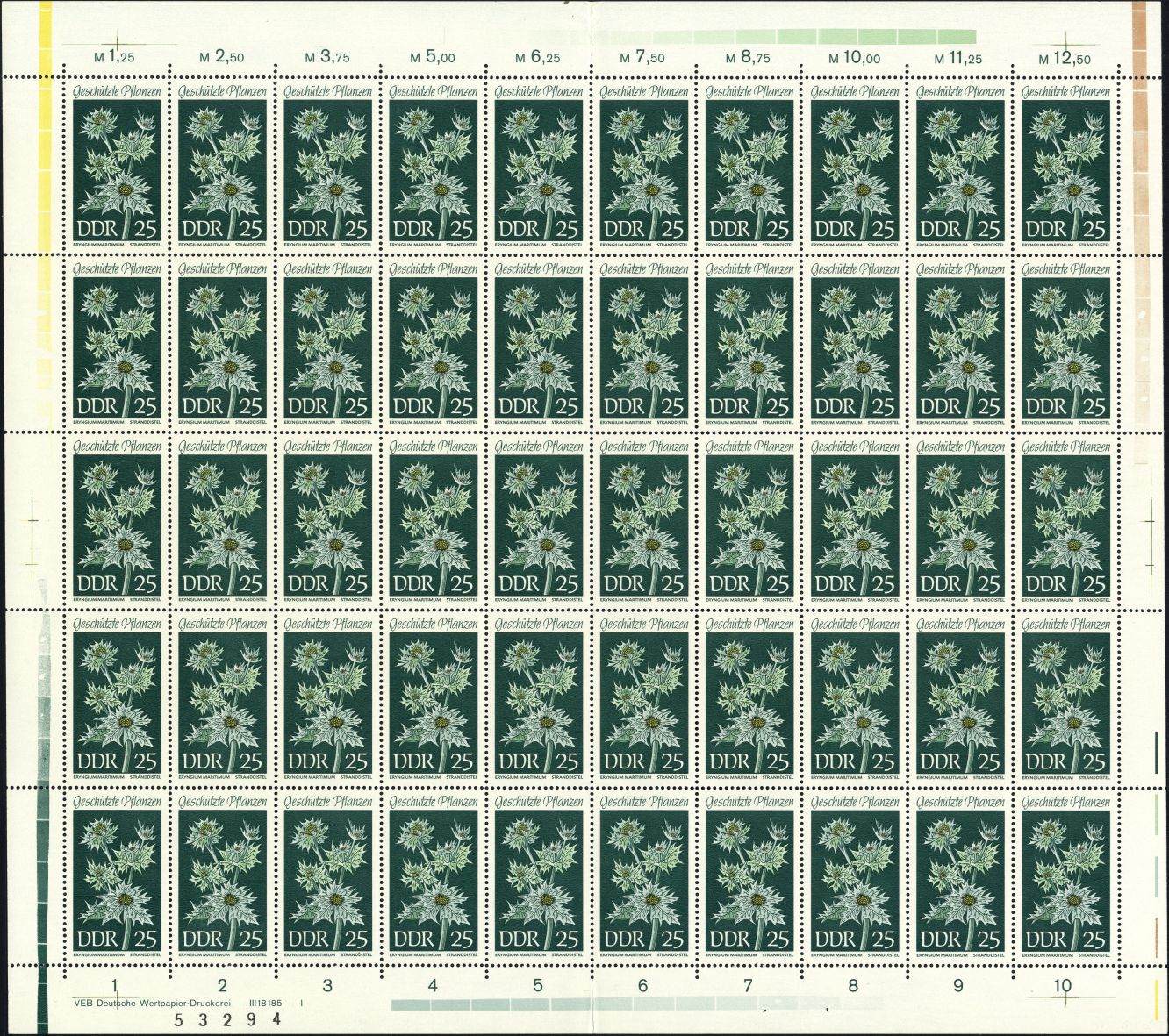This screenshot has width=1169, height=1036.
Task: Select column number 5 in bottom margin
Action: 538,985
